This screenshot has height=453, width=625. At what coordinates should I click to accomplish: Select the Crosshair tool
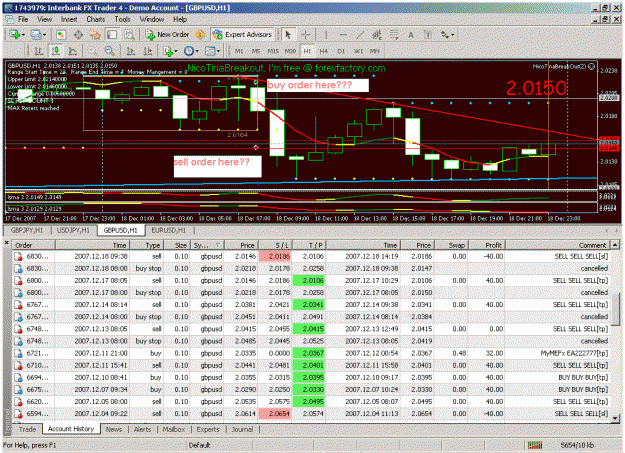[305, 35]
